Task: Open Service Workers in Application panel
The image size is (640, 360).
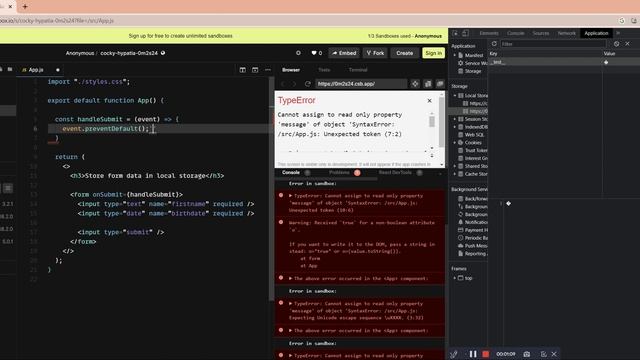Action: (x=472, y=63)
